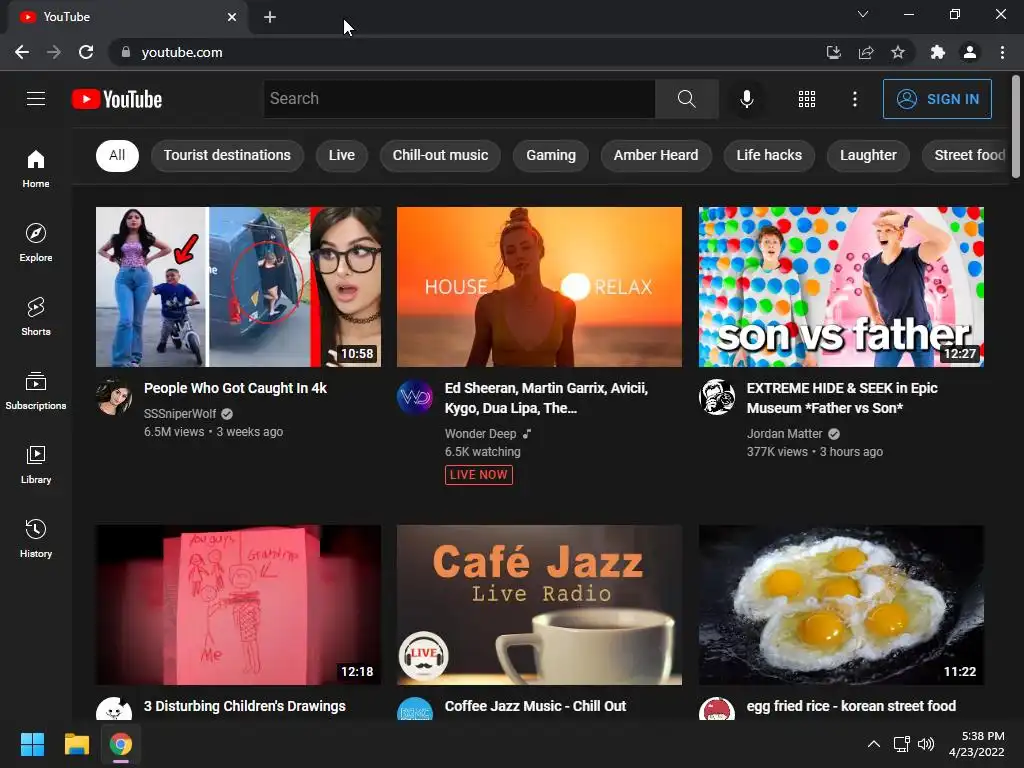
Task: Open Shorts in the sidebar
Action: pyautogui.click(x=36, y=316)
